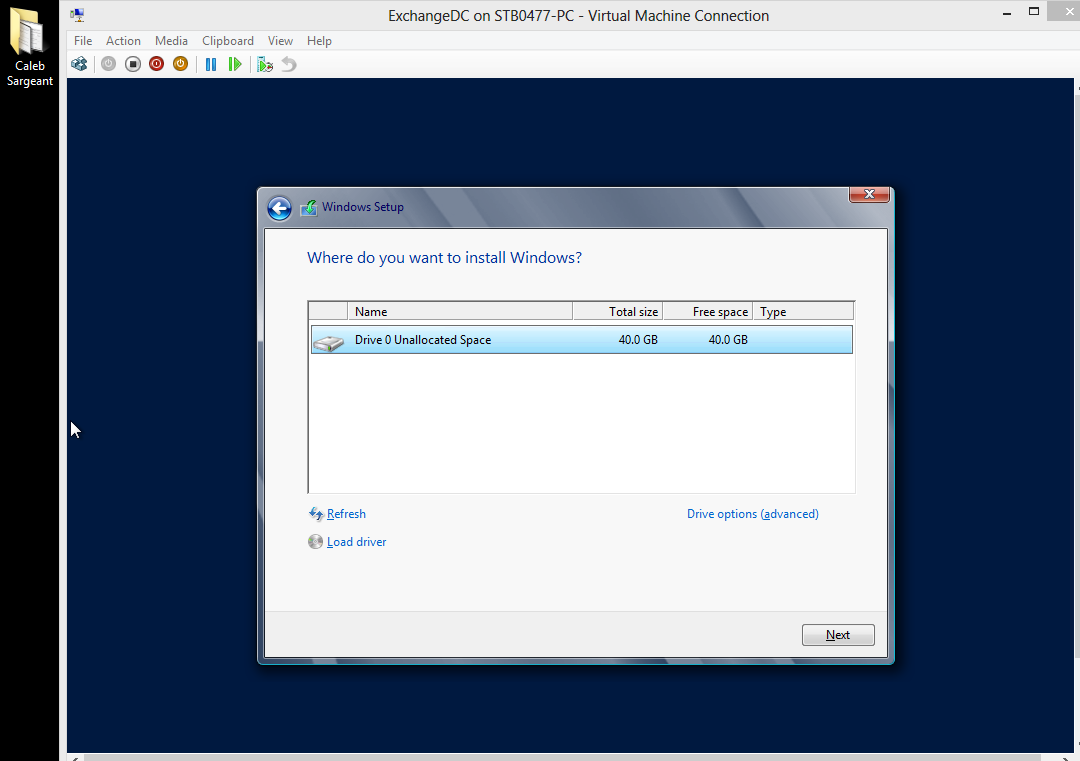Image resolution: width=1080 pixels, height=761 pixels.
Task: Click the drive icon for Drive 0
Action: [x=329, y=342]
